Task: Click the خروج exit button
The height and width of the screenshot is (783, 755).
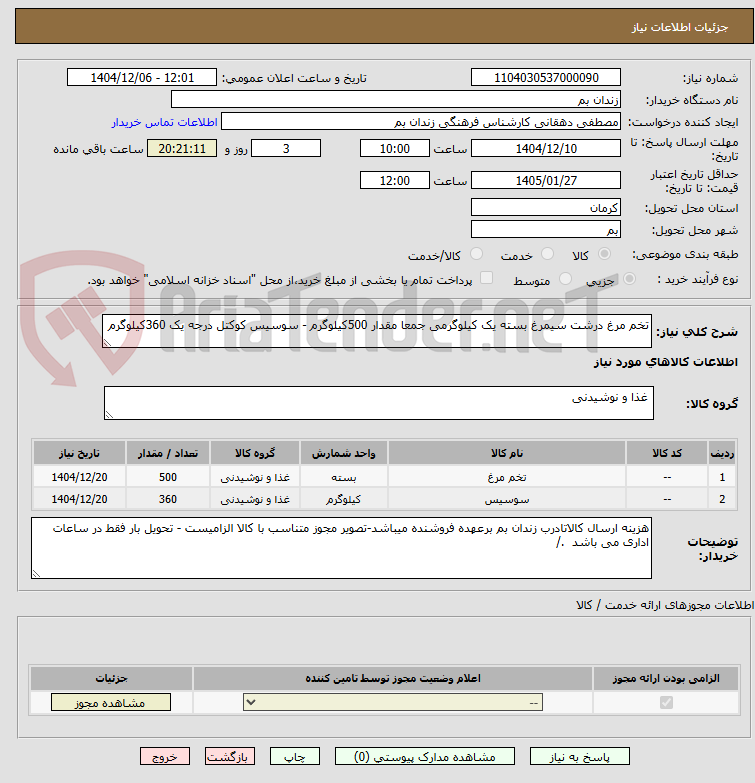Action: point(165,757)
